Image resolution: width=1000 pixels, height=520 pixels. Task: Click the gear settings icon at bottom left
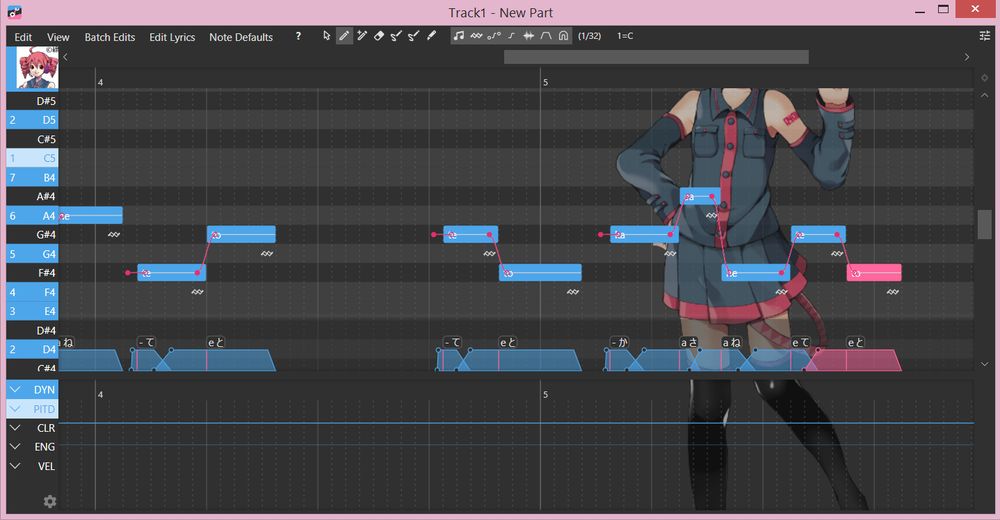point(50,501)
